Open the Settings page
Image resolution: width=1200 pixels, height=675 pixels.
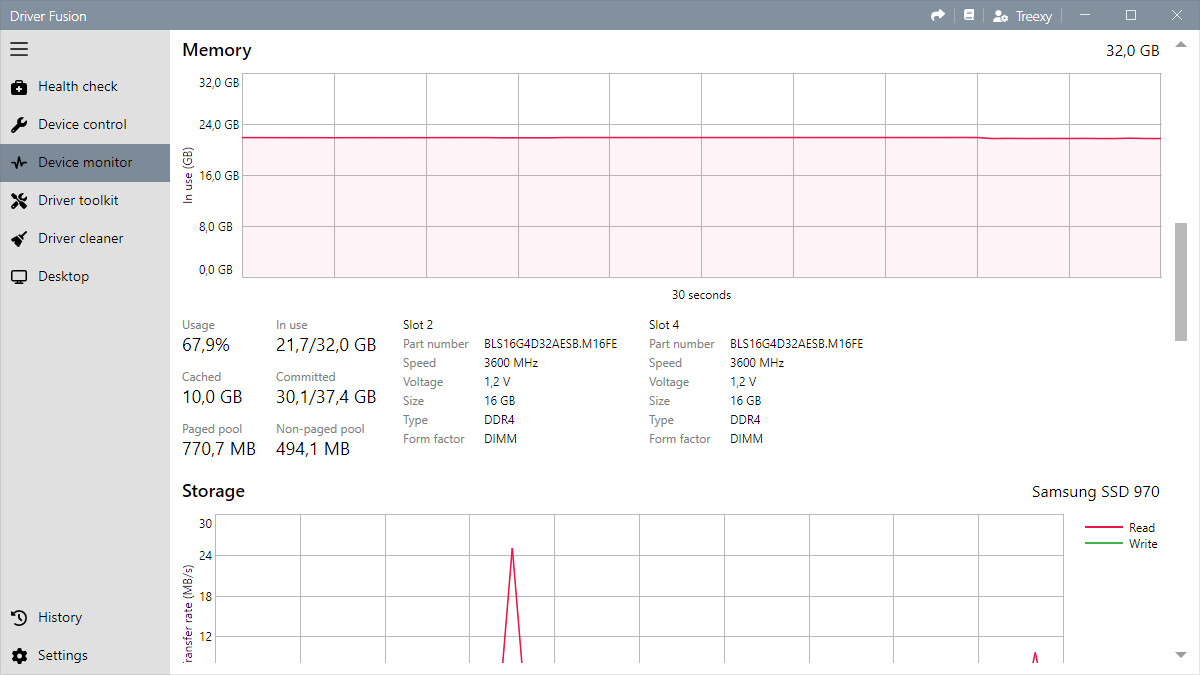click(85, 656)
